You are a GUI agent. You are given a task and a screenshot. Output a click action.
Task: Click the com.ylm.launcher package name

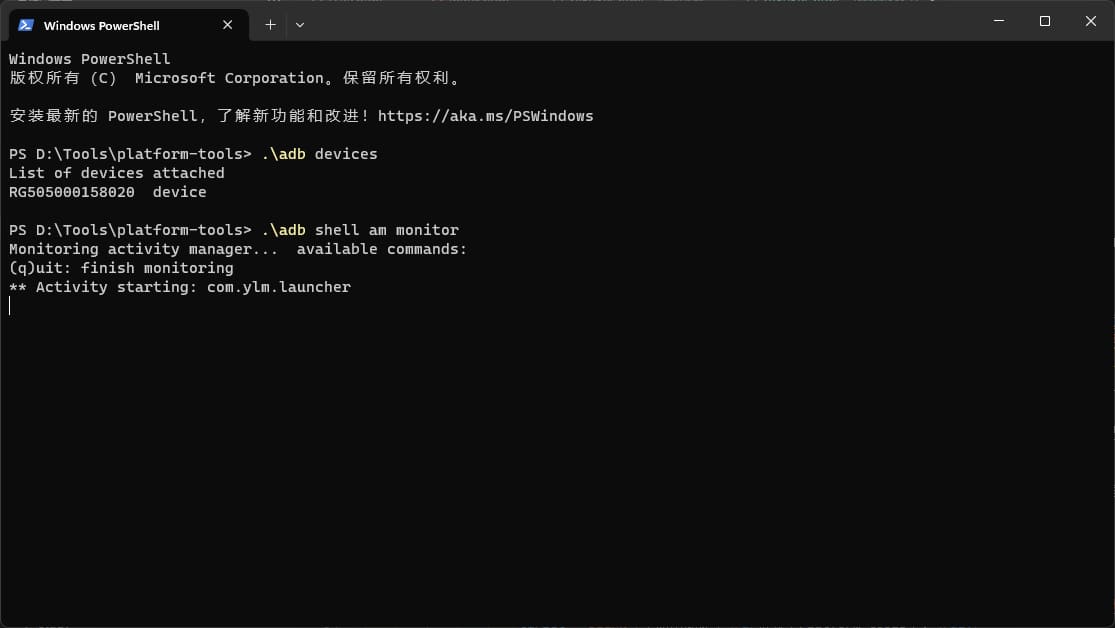tap(279, 287)
